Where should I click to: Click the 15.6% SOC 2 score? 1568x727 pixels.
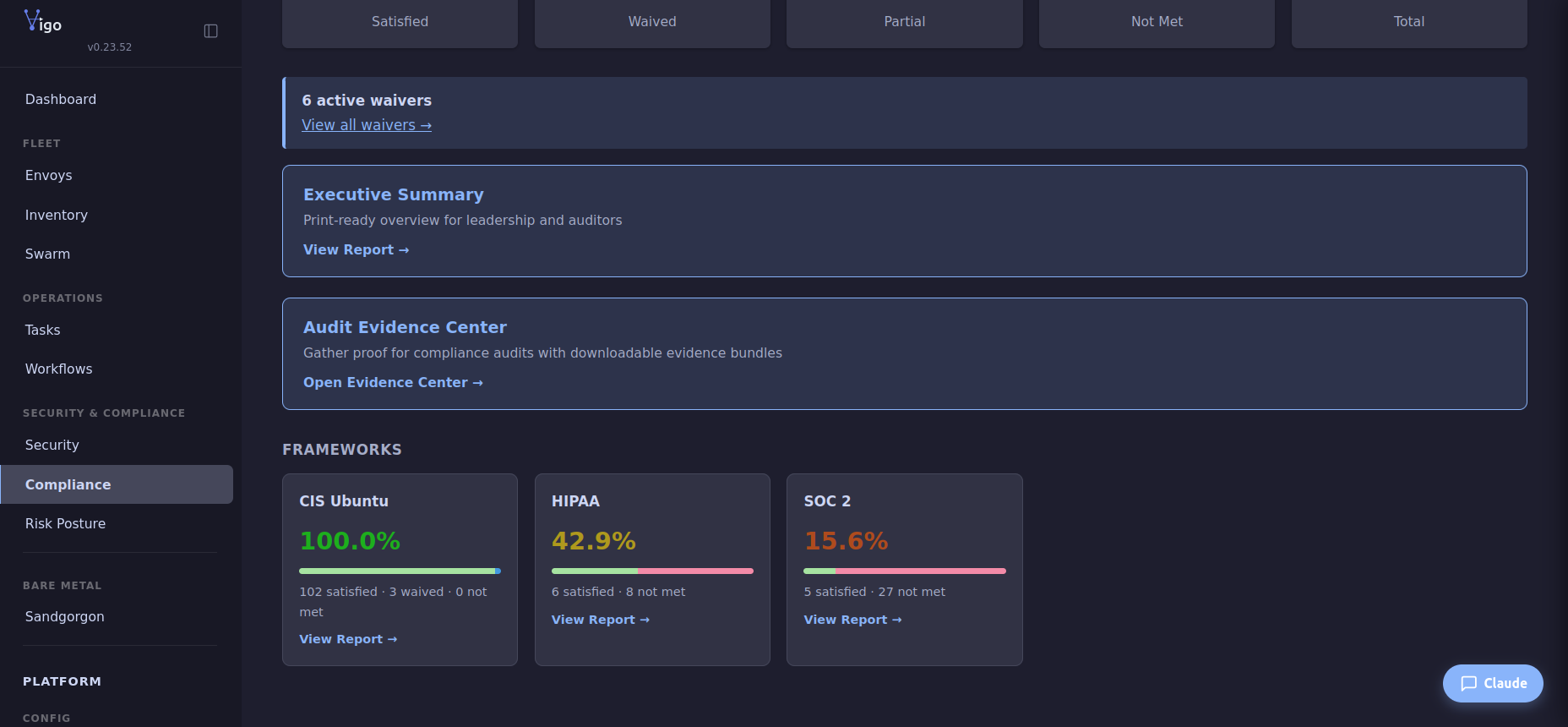pyautogui.click(x=846, y=541)
